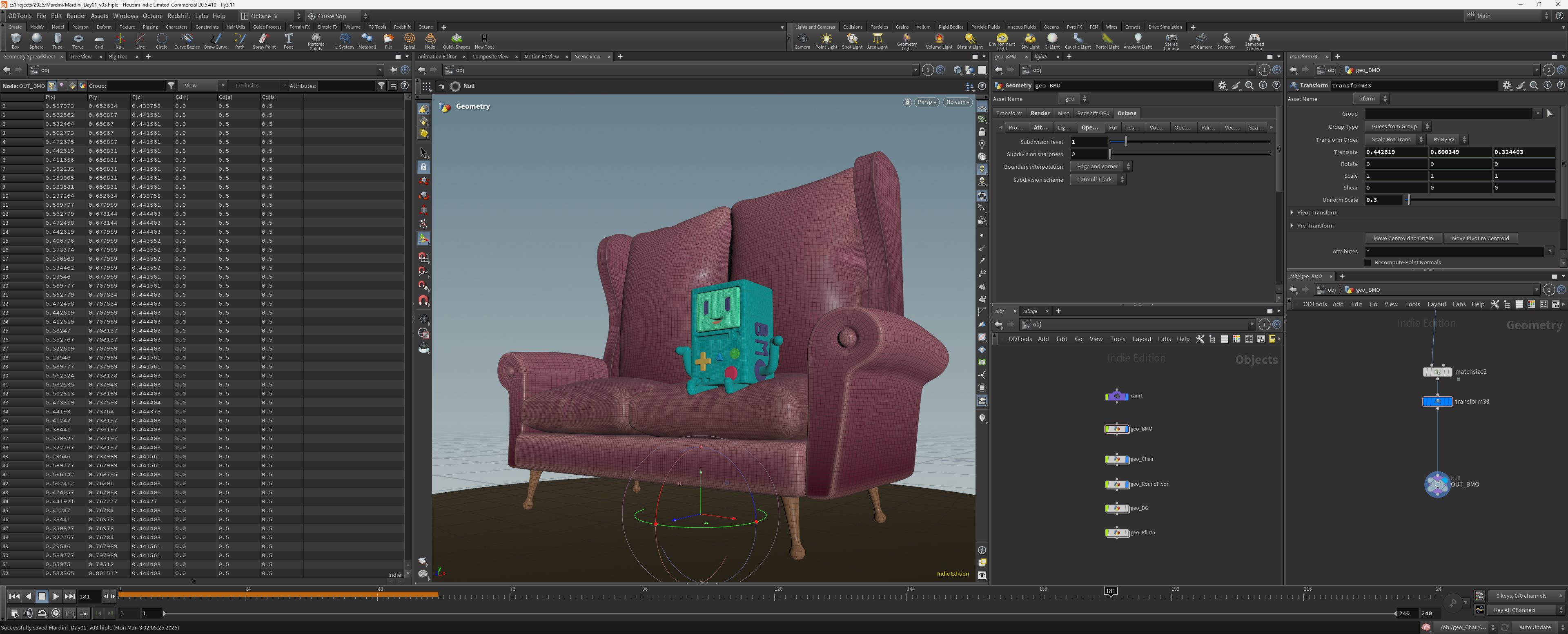Add a Portal Light
The width and height of the screenshot is (1568, 634).
click(x=1107, y=41)
